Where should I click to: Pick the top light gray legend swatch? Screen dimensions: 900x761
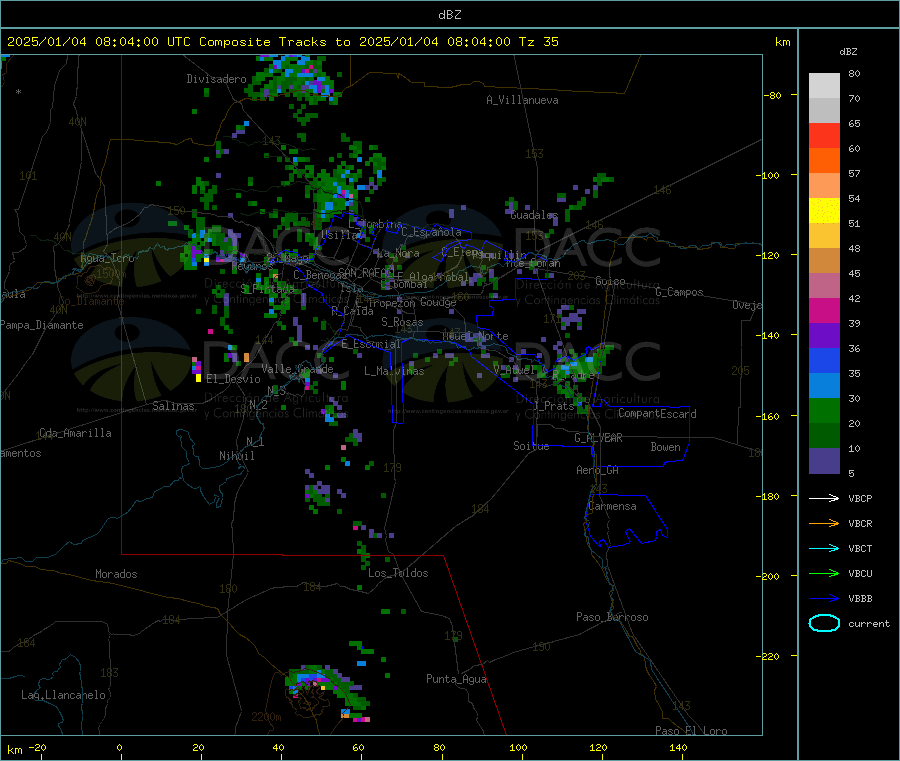click(x=824, y=86)
